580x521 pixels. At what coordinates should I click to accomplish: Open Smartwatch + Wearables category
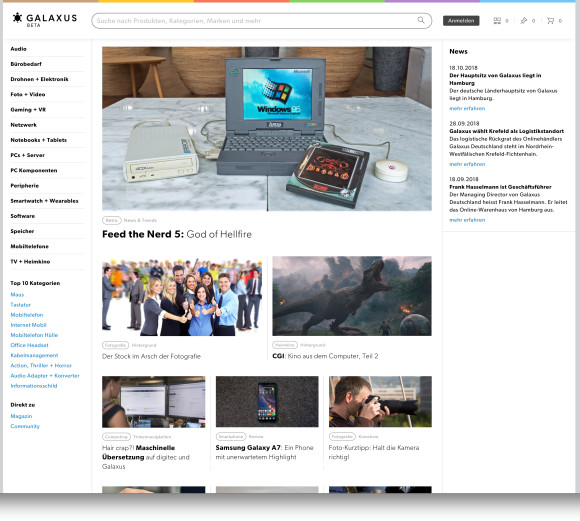pyautogui.click(x=44, y=201)
